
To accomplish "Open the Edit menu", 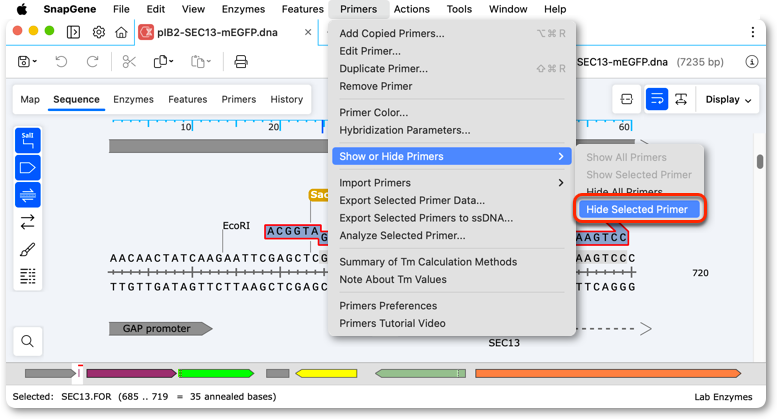I will (x=156, y=9).
